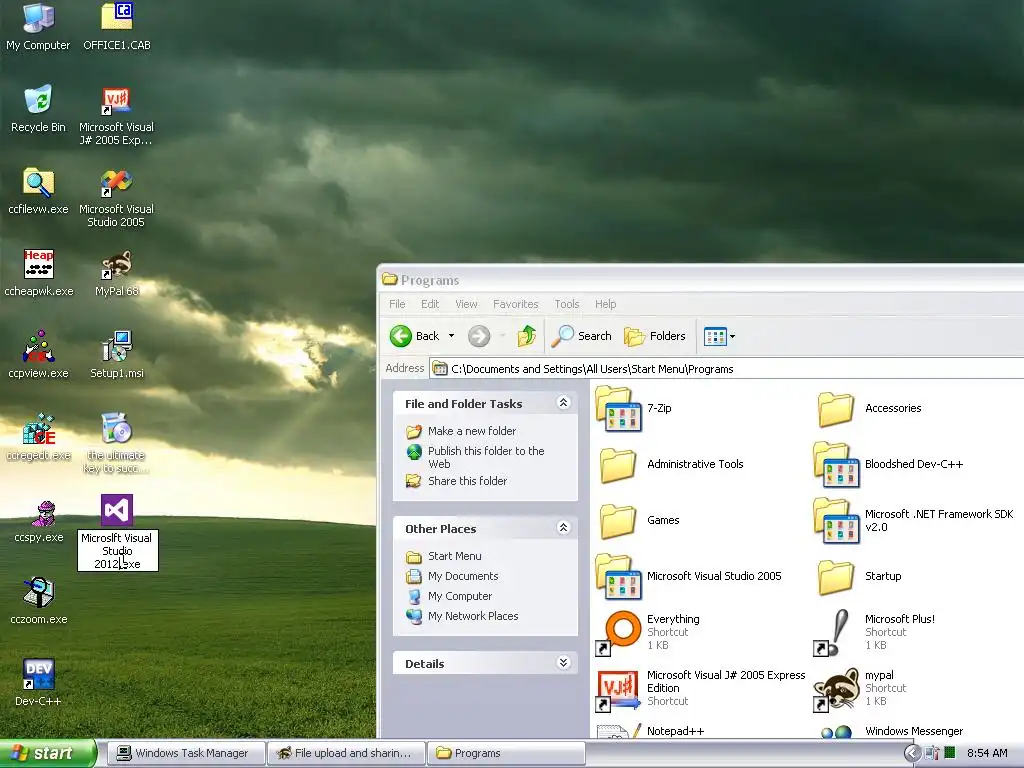The image size is (1024, 768).
Task: Open the Help menu
Action: click(x=605, y=304)
